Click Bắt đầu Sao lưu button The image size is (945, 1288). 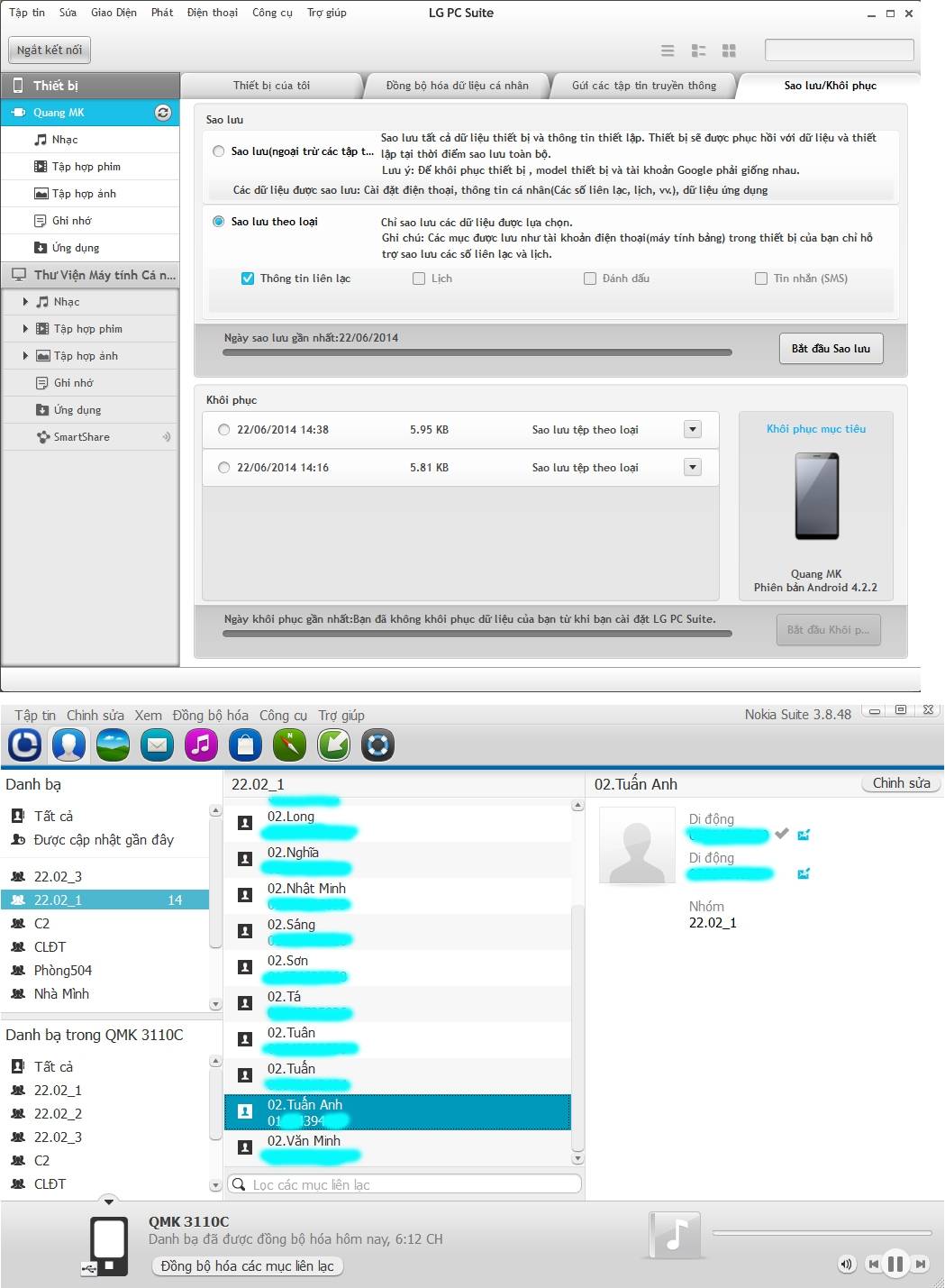point(831,349)
